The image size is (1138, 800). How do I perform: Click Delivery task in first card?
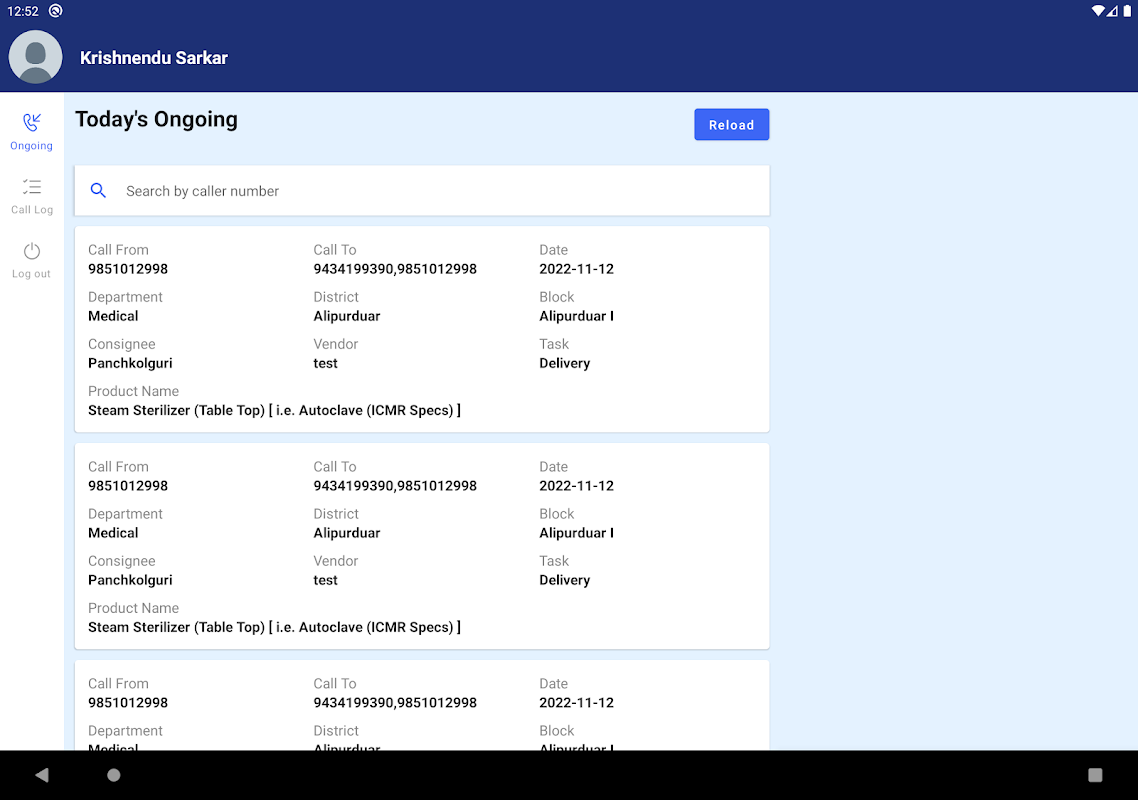pyautogui.click(x=565, y=363)
